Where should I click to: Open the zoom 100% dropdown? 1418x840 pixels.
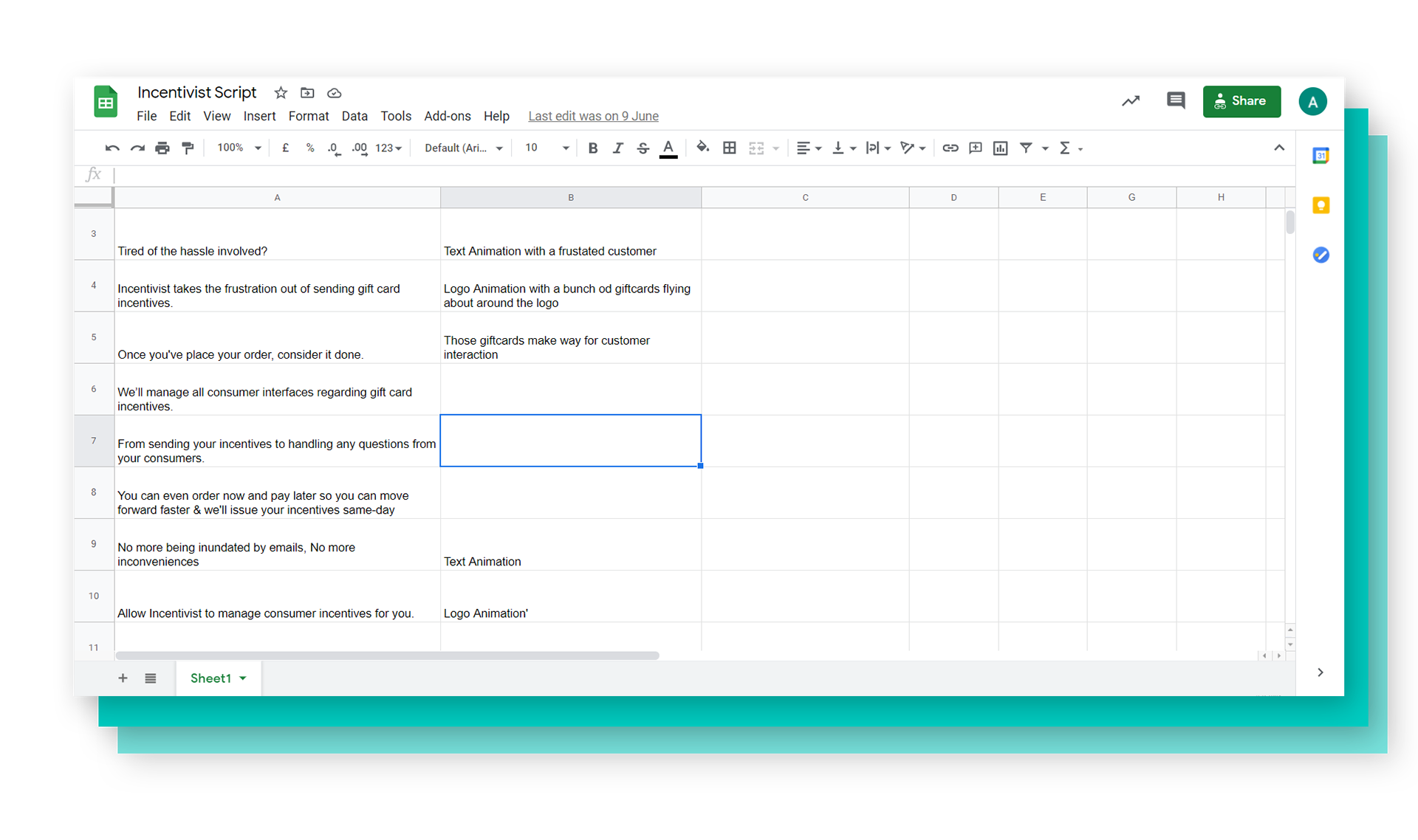click(x=239, y=148)
